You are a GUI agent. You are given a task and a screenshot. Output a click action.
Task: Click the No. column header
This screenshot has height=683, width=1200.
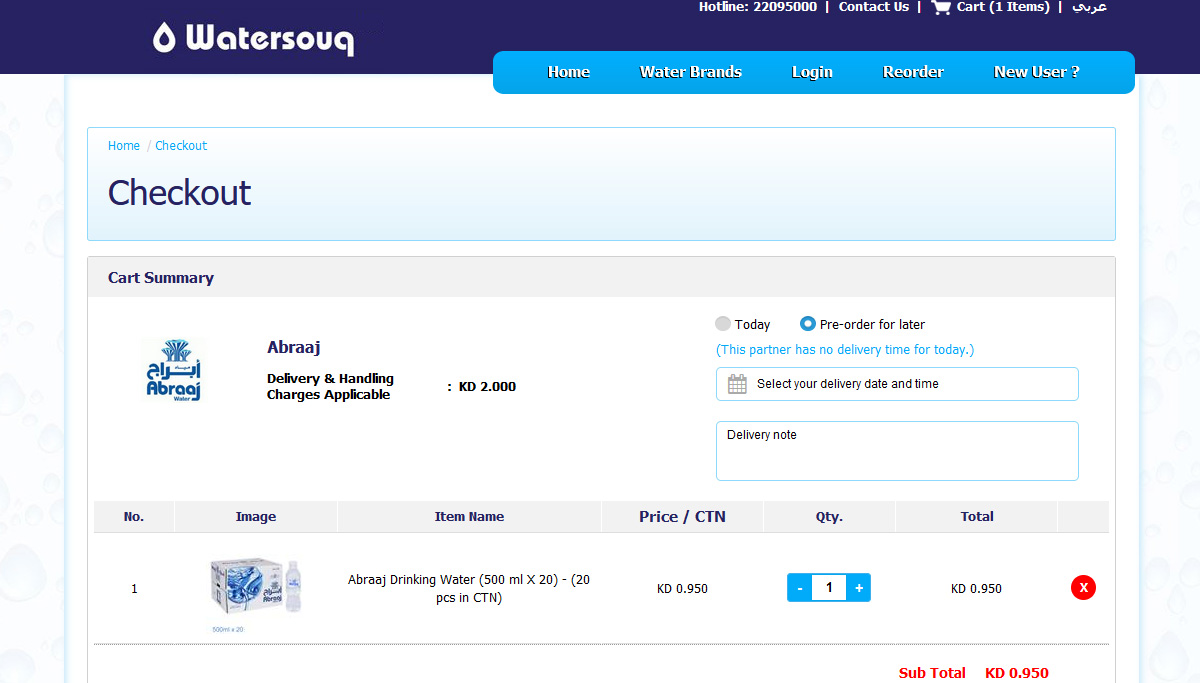(134, 517)
